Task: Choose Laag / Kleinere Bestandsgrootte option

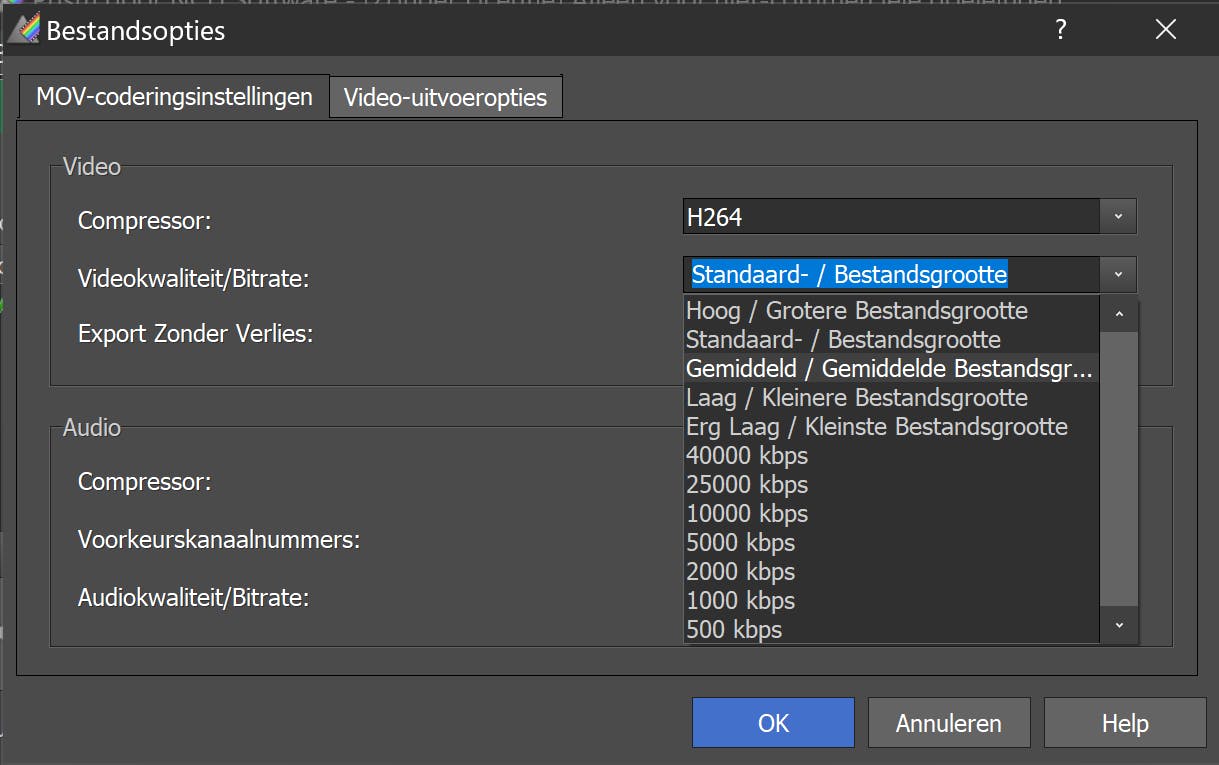Action: point(856,398)
